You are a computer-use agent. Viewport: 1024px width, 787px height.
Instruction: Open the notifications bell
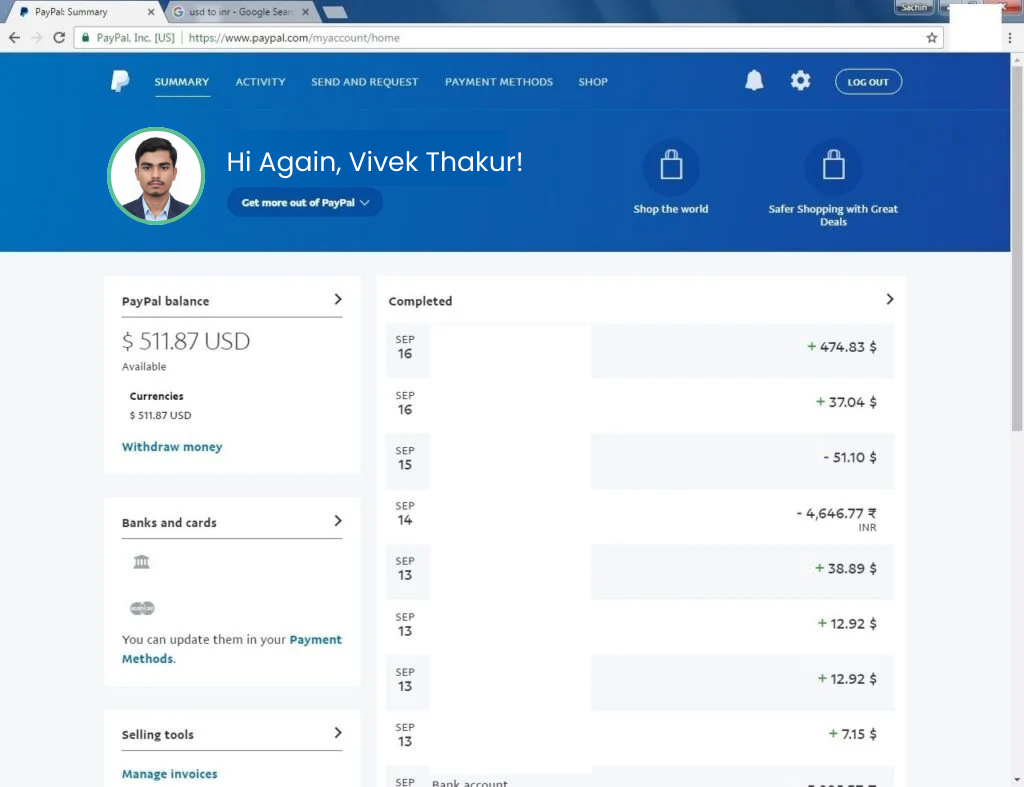click(x=754, y=82)
